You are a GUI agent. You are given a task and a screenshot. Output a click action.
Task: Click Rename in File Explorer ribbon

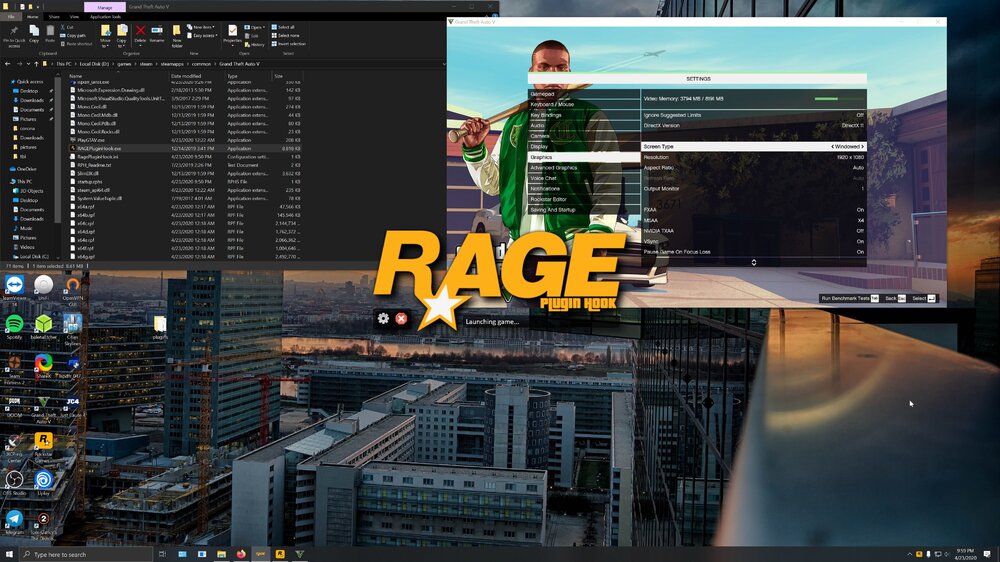tap(157, 34)
